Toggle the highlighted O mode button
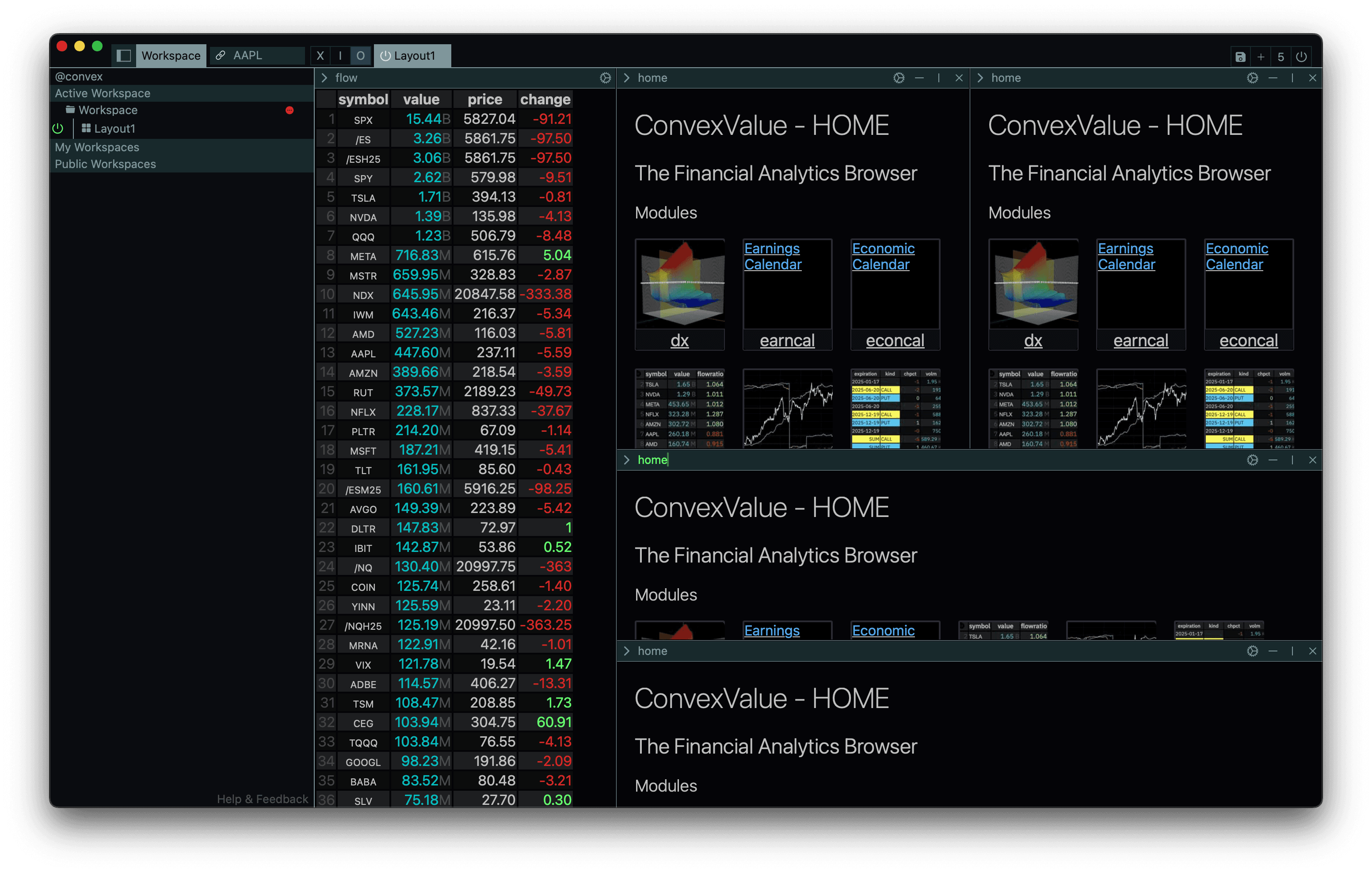Screen dimensions: 1372x873 pos(360,55)
